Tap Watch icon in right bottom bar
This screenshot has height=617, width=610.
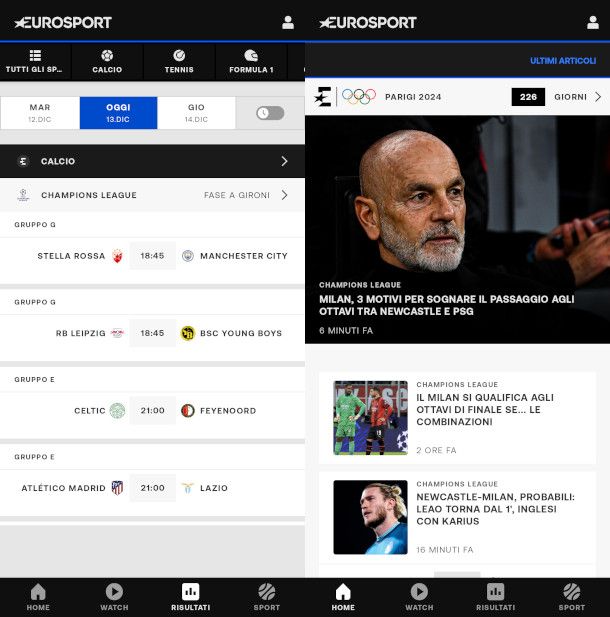pos(419,592)
